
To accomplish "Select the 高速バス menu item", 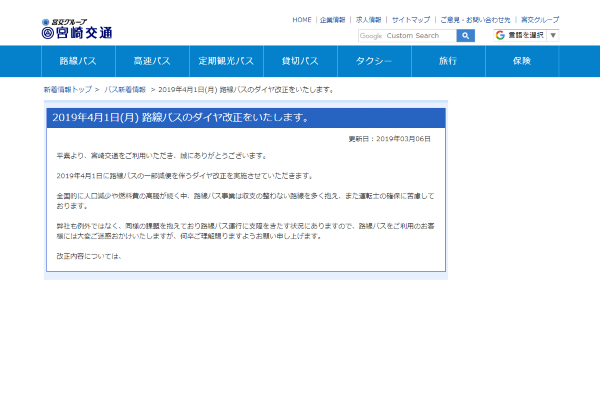I will [x=152, y=61].
